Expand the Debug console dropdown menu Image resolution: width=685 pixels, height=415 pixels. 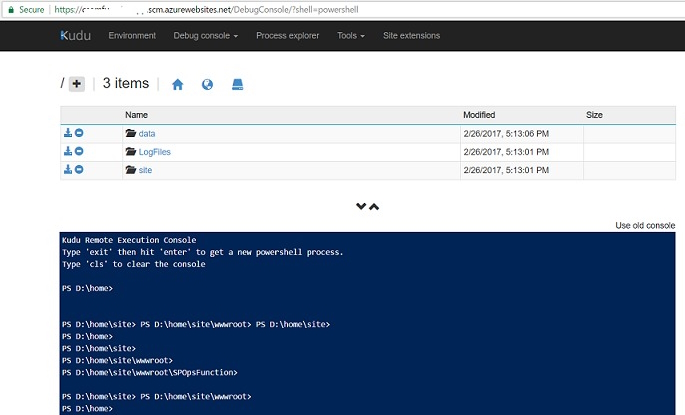(206, 36)
